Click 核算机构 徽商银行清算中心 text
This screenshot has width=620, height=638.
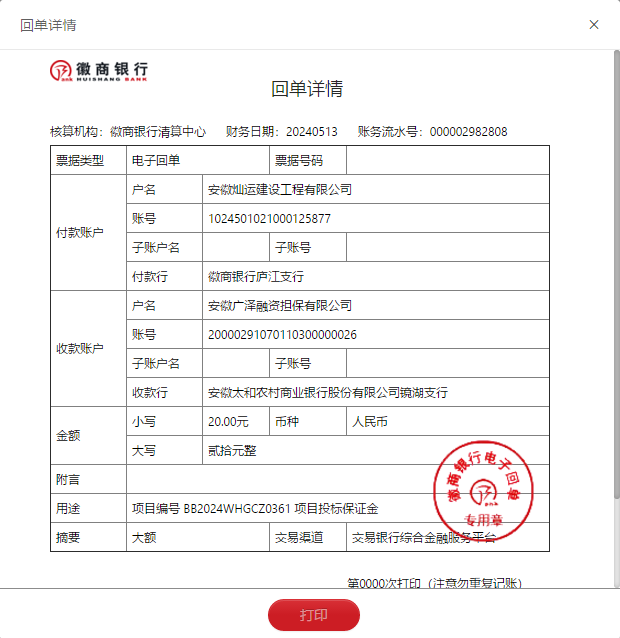[128, 132]
